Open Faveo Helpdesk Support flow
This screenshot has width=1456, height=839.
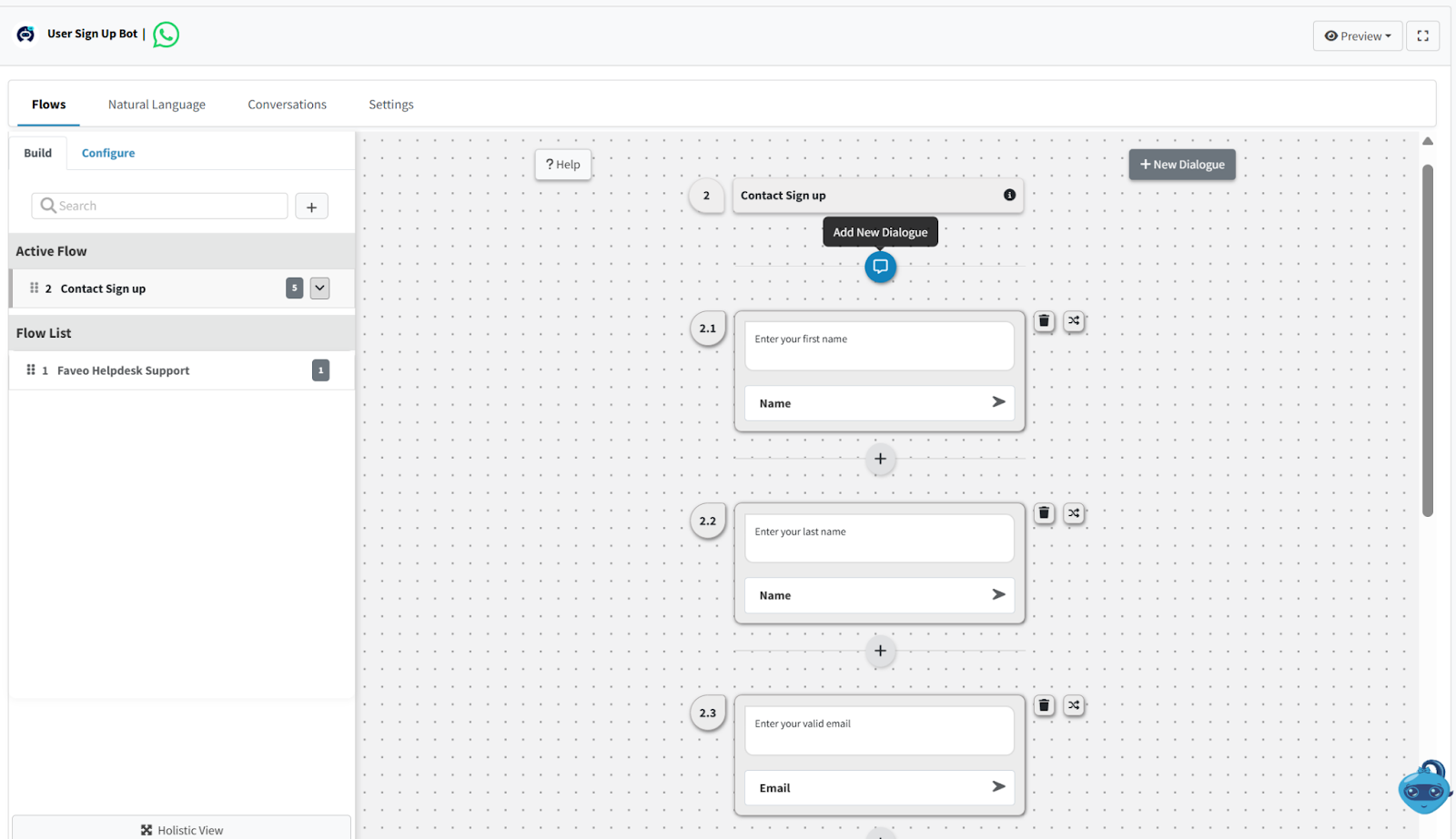coord(181,370)
